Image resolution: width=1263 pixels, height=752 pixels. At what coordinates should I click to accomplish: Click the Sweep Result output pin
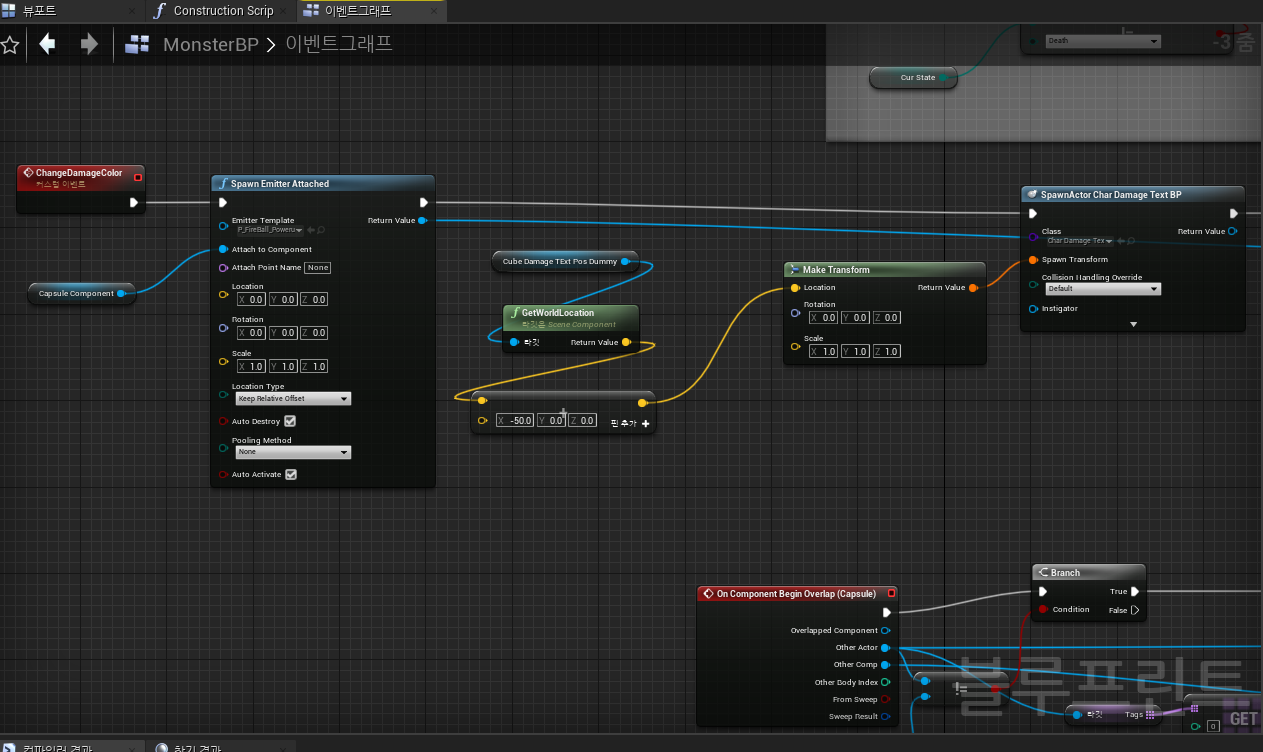coord(886,716)
